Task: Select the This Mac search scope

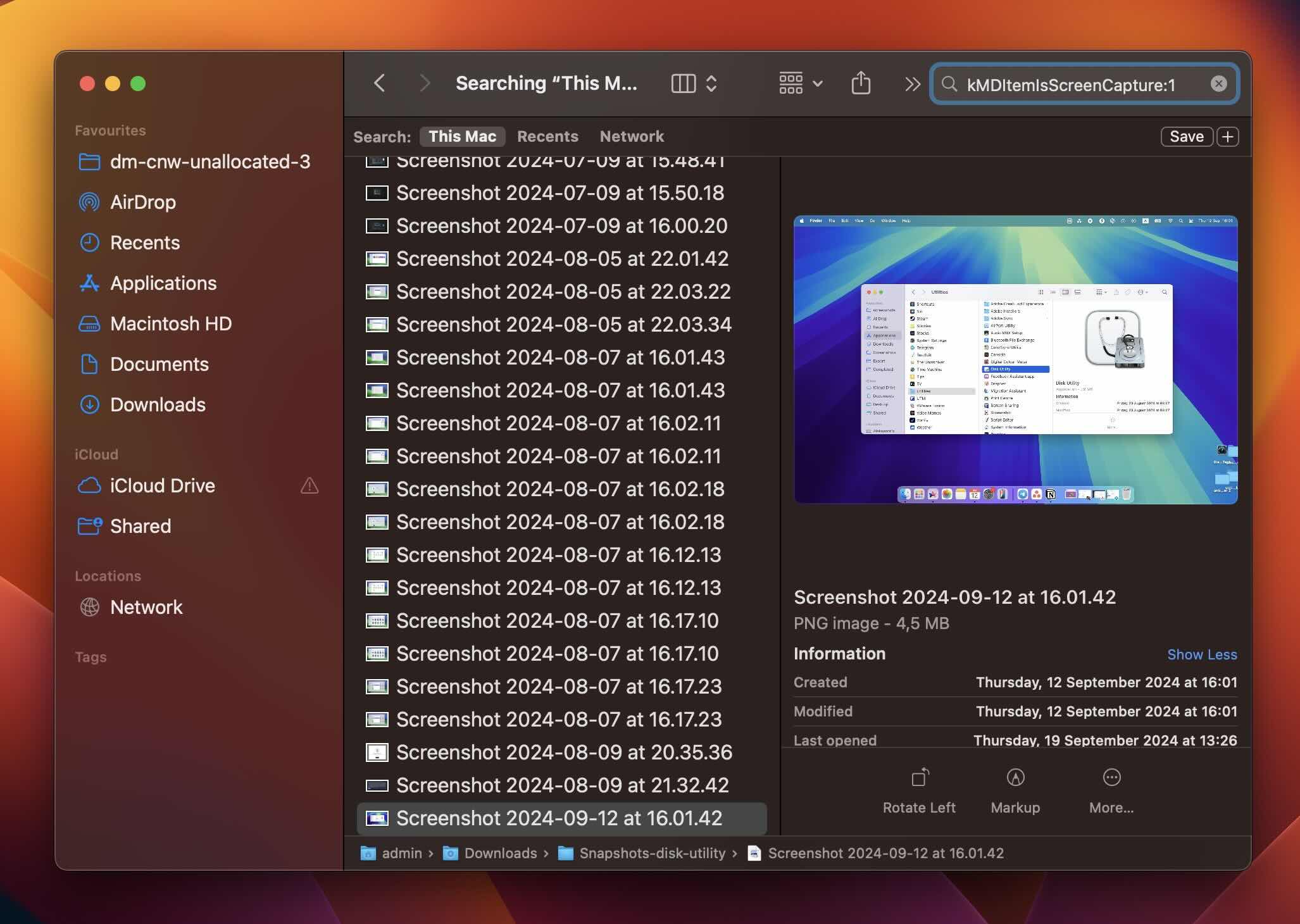Action: pos(462,137)
